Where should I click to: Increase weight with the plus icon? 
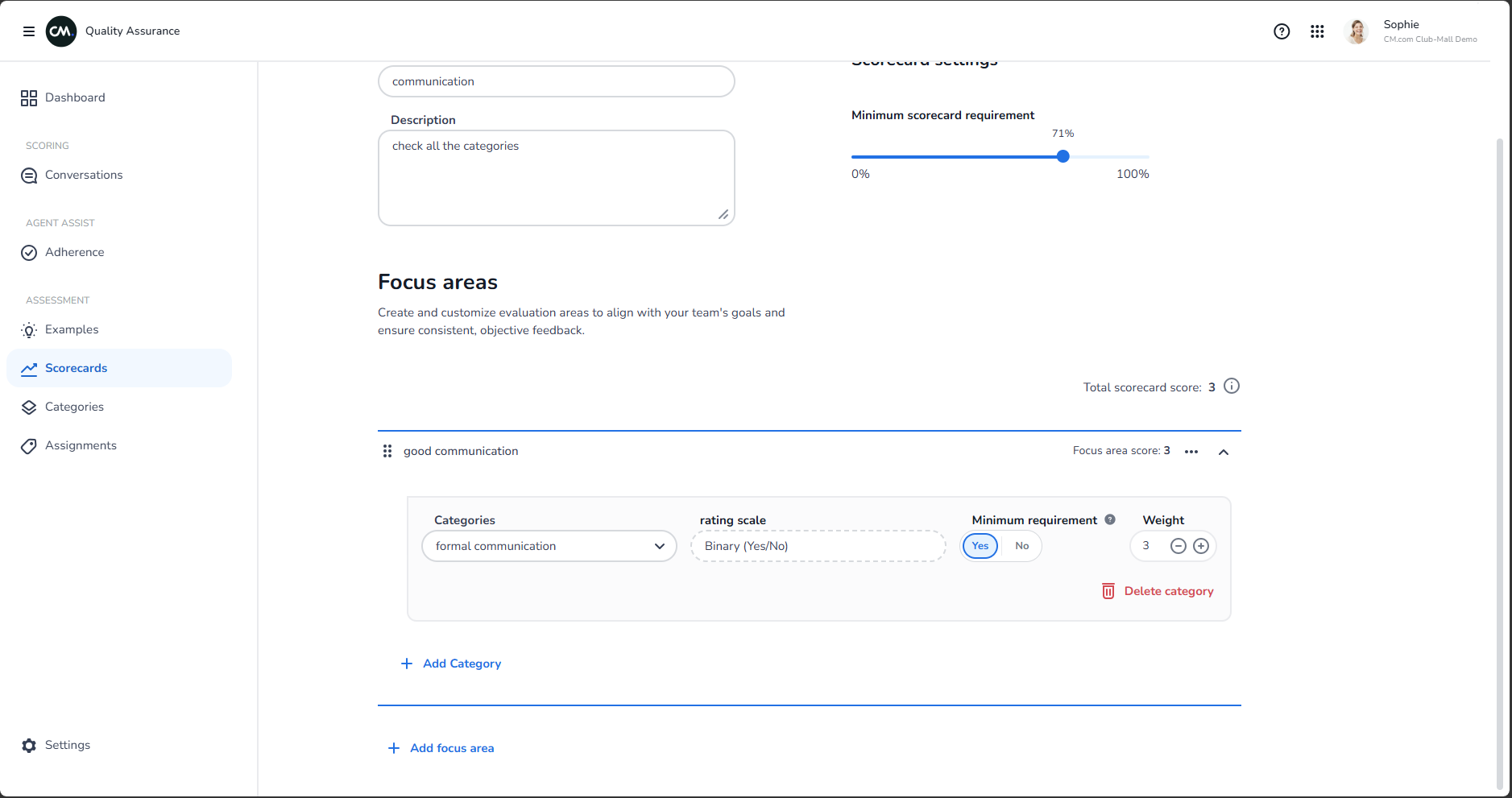pyautogui.click(x=1201, y=546)
